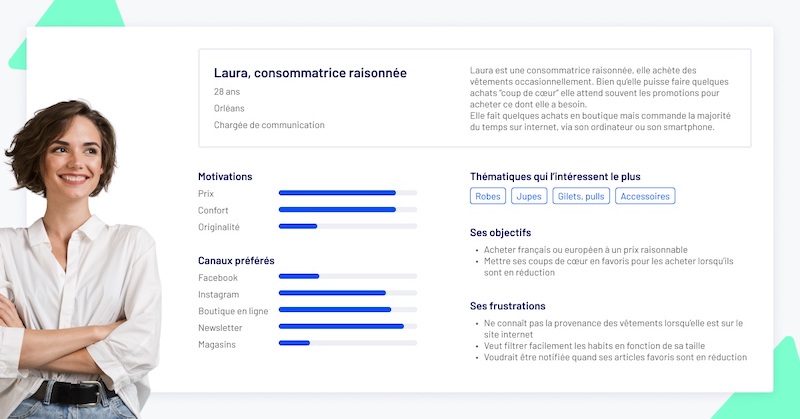Click the 'Chargée de communication' job text
This screenshot has height=419, width=800.
[x=269, y=125]
